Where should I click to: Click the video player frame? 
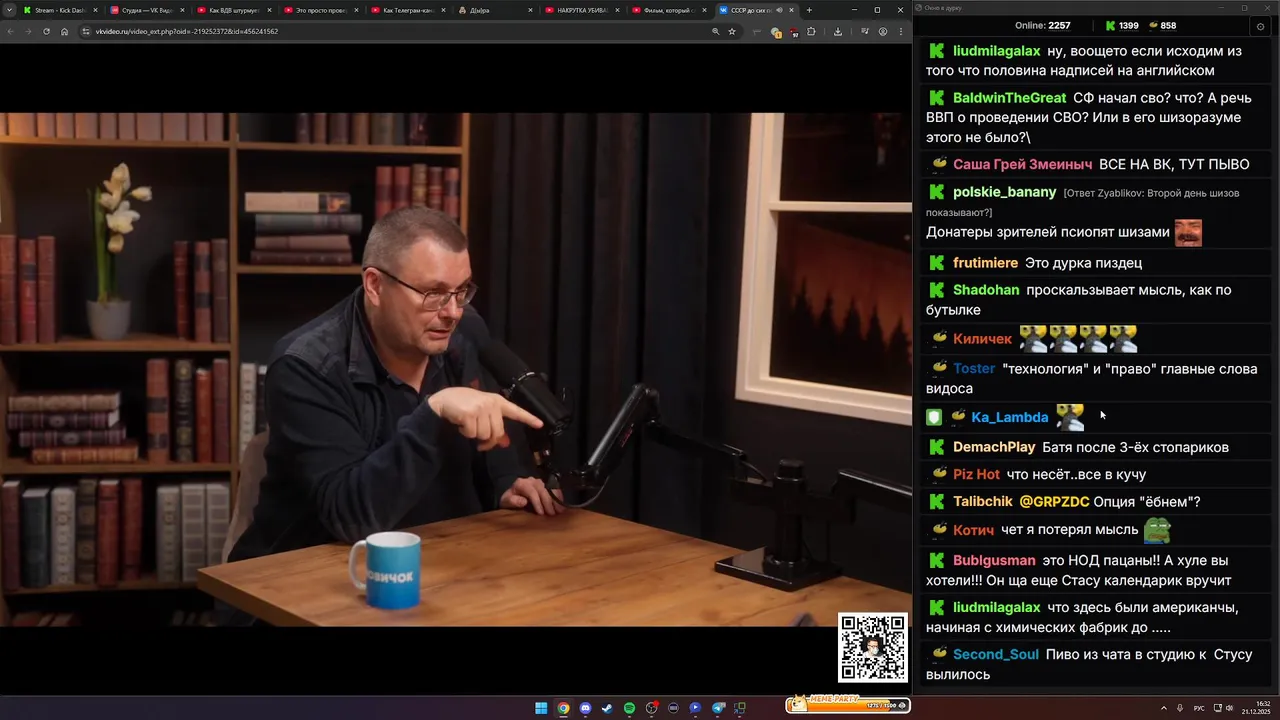coord(456,369)
